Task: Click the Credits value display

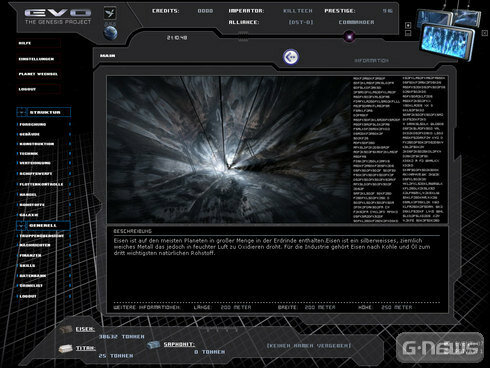Action: pyautogui.click(x=205, y=11)
